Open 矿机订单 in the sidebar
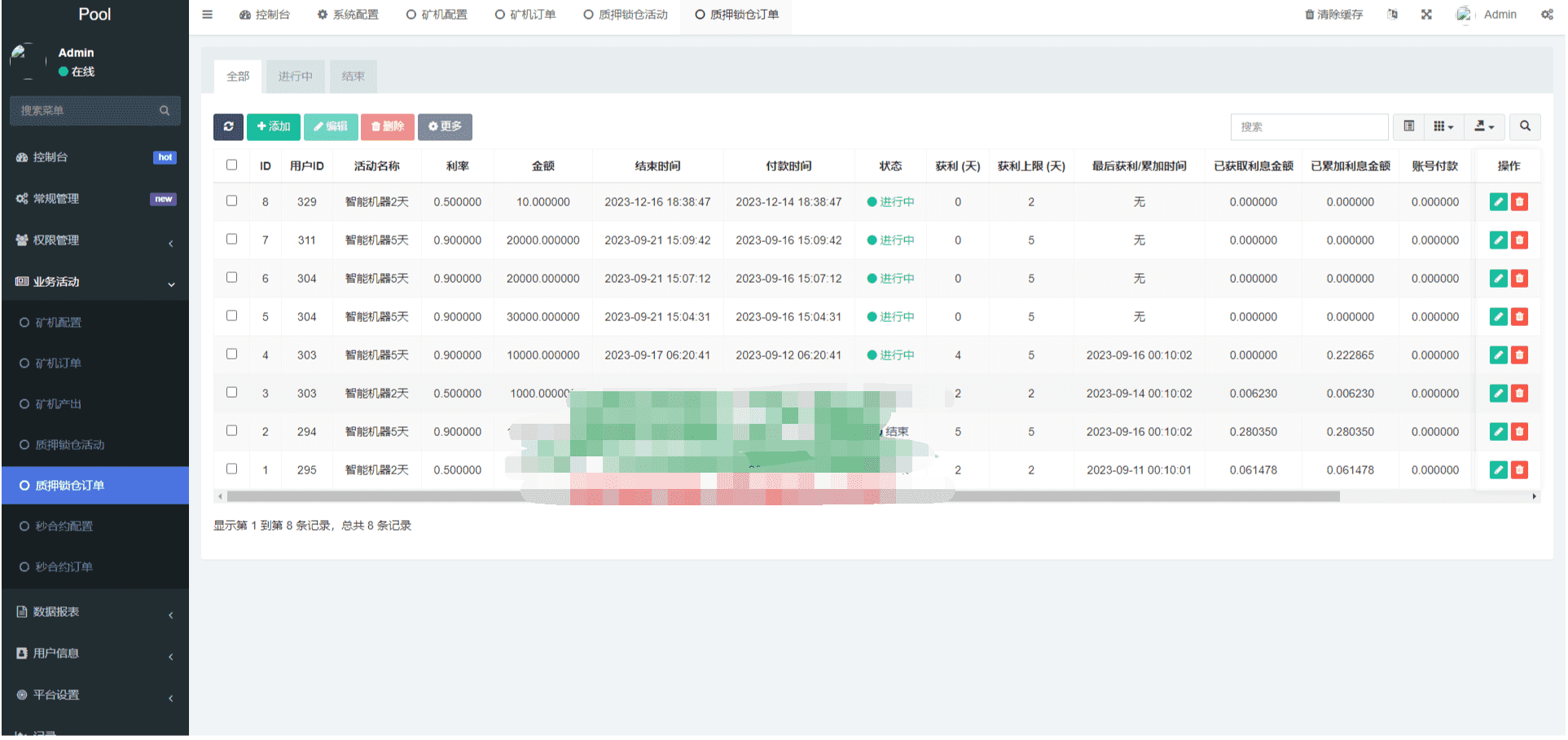The height and width of the screenshot is (740, 1568). (x=59, y=363)
